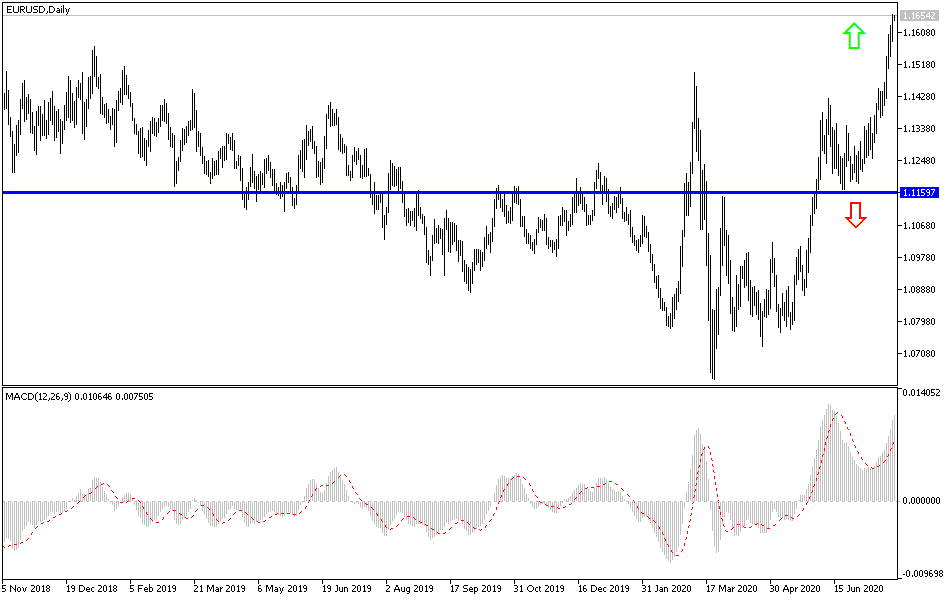Click the 1.11597 price tag on the axis

coord(918,190)
